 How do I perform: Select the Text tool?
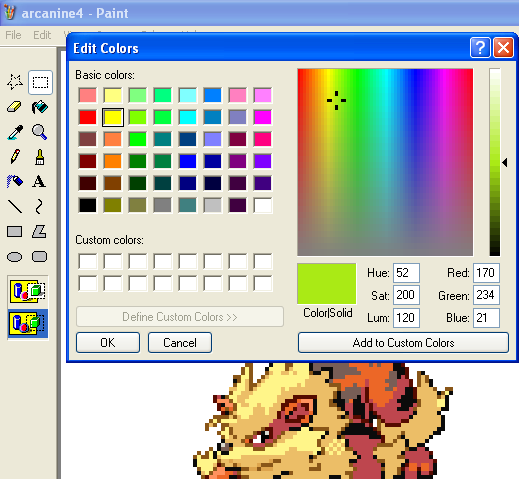pos(39,182)
